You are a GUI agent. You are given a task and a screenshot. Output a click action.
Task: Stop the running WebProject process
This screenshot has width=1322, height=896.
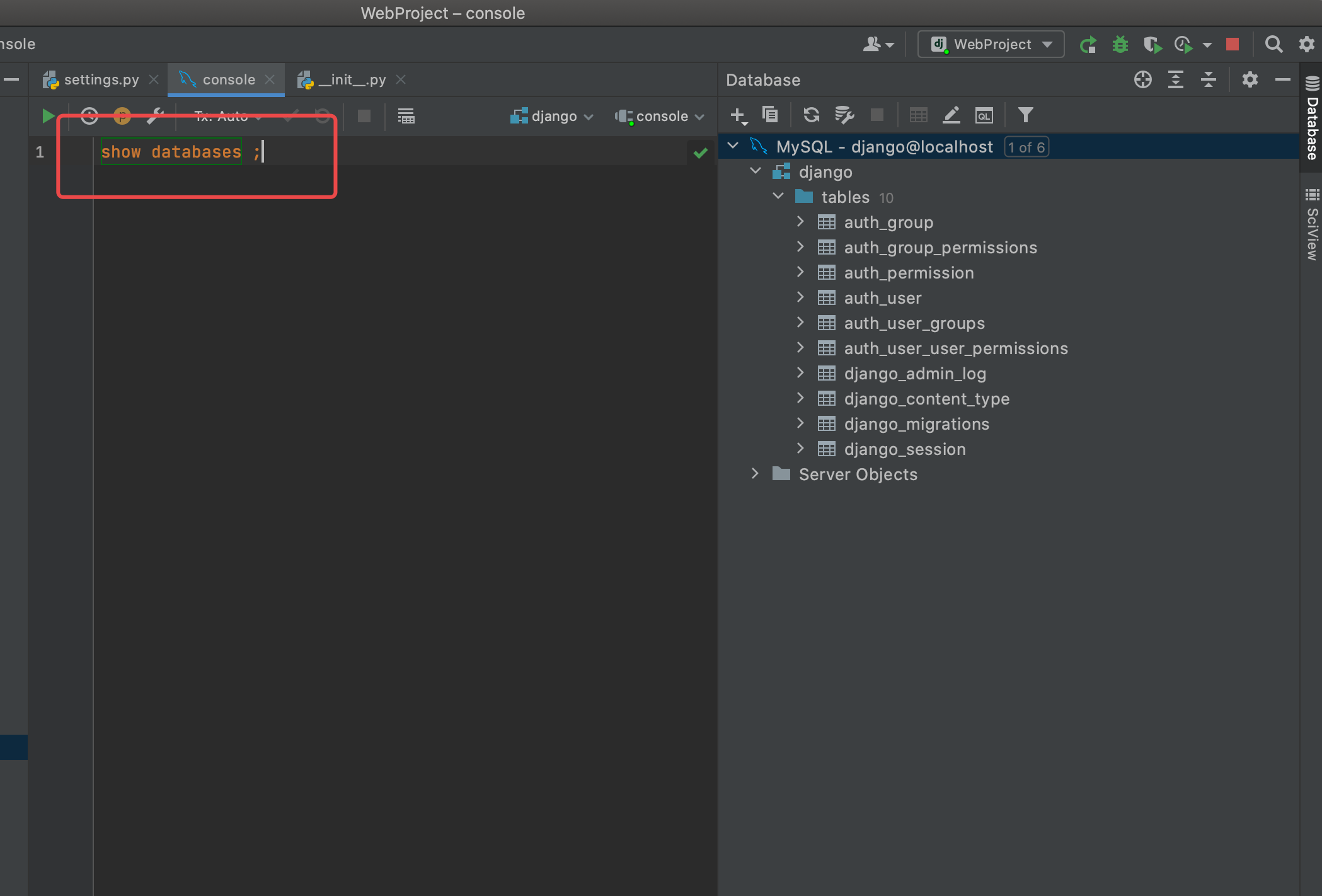1233,44
